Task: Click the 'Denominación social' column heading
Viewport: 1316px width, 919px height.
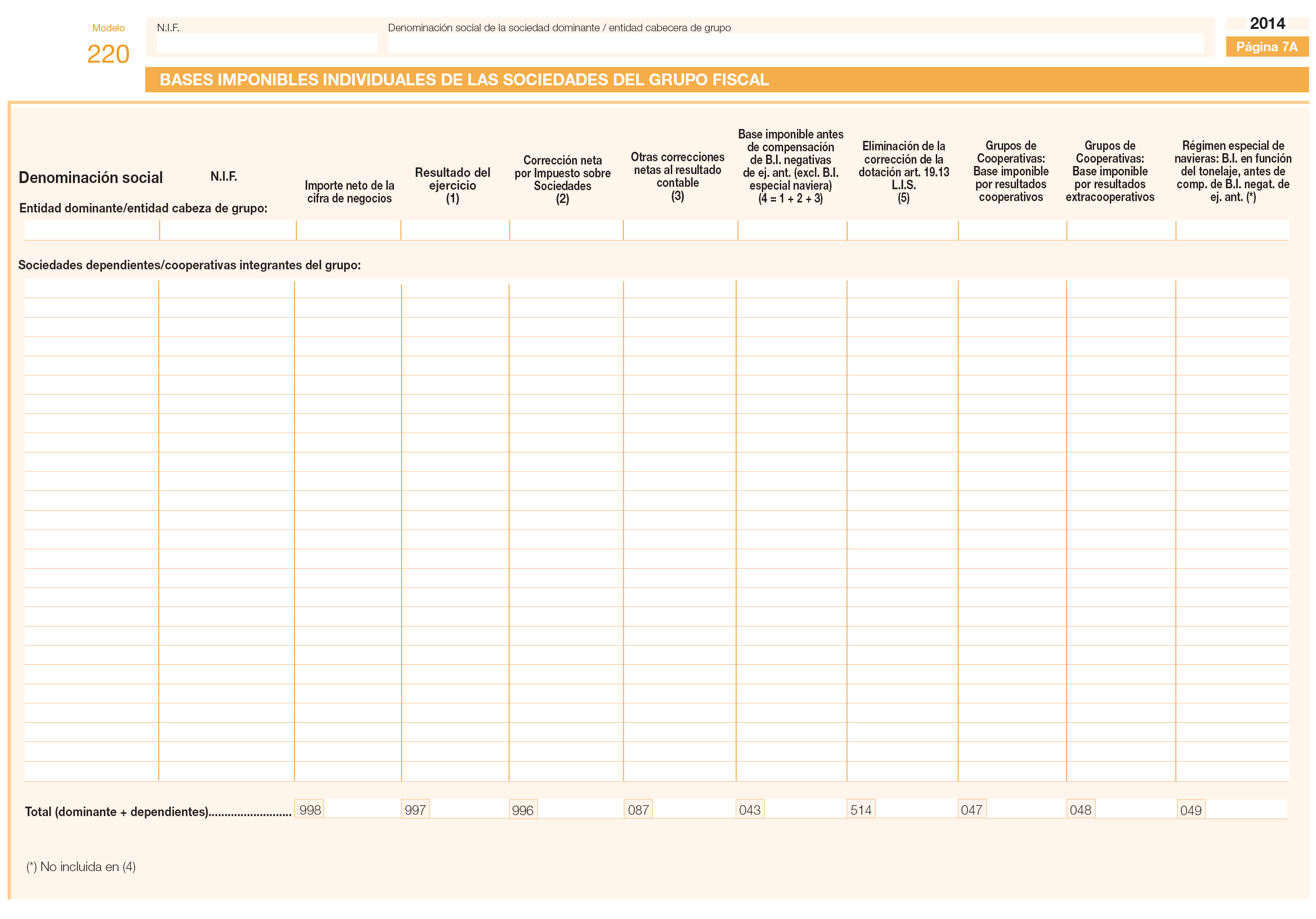Action: (91, 177)
